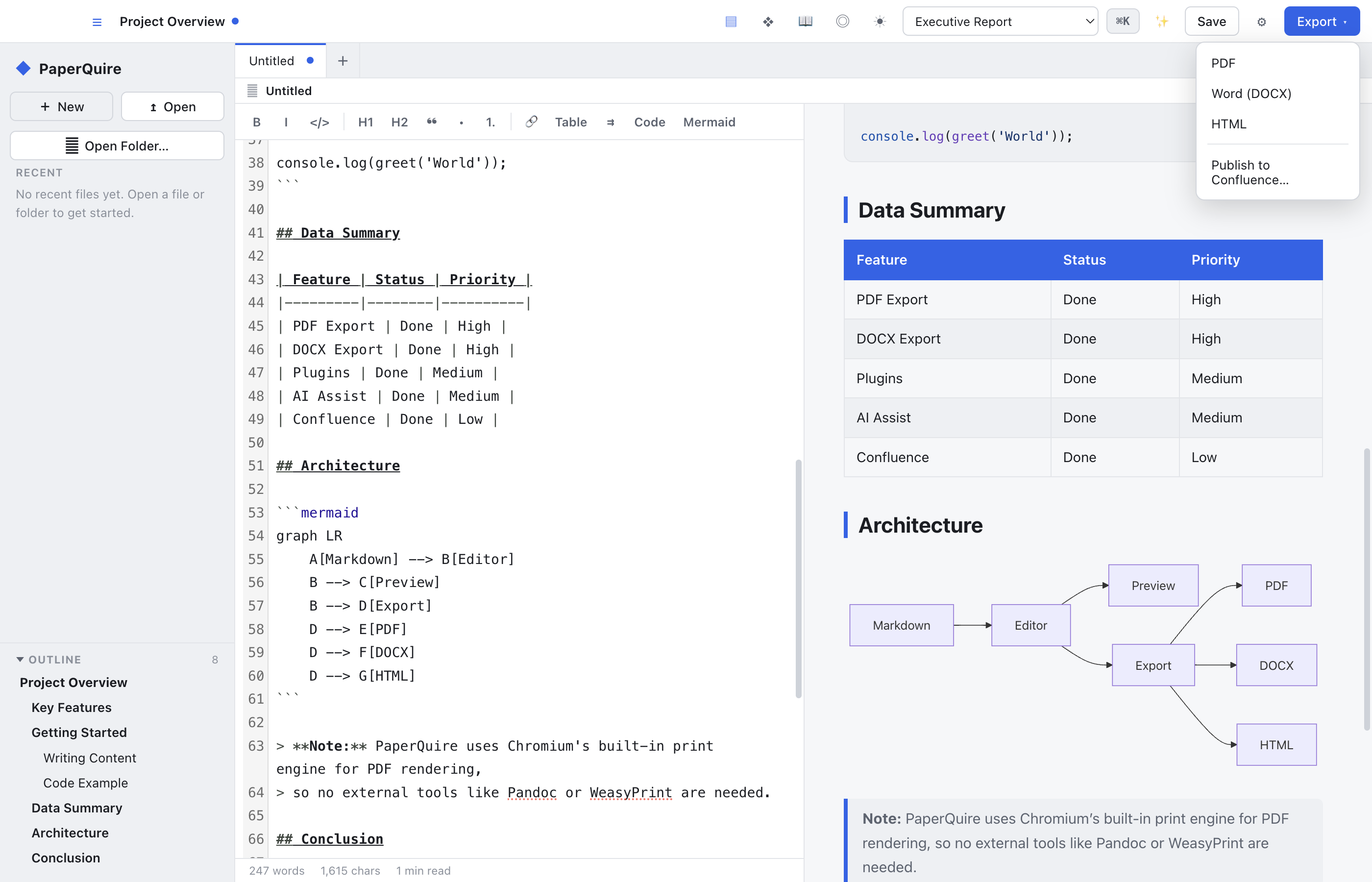Click the PaperQuire diamond logo

coord(23,69)
